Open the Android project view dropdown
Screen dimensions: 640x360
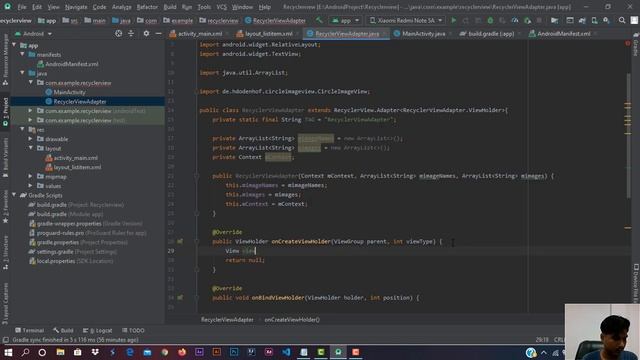[x=33, y=34]
